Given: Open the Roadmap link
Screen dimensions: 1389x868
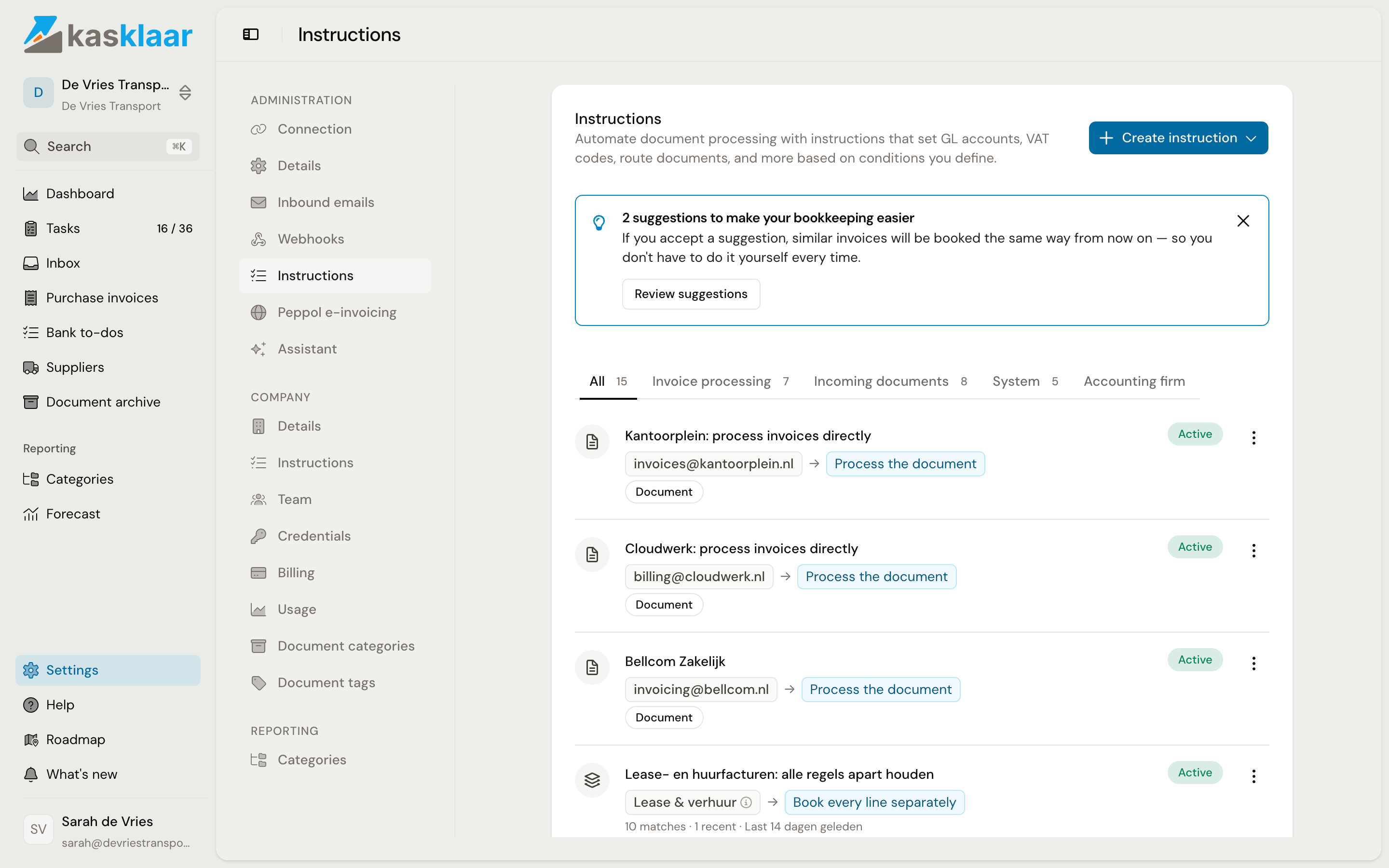Looking at the screenshot, I should tap(108, 739).
